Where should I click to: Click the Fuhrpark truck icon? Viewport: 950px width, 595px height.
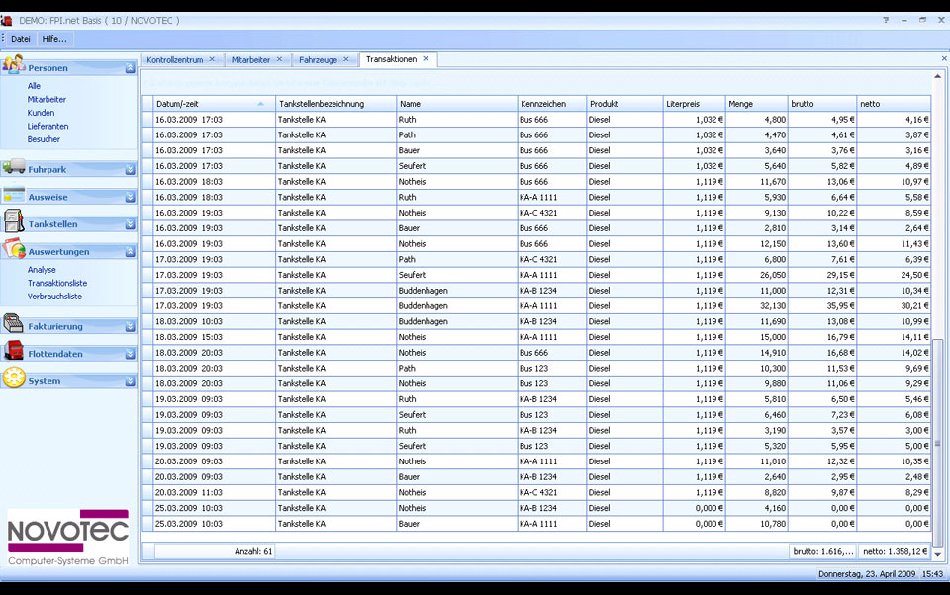coord(13,168)
